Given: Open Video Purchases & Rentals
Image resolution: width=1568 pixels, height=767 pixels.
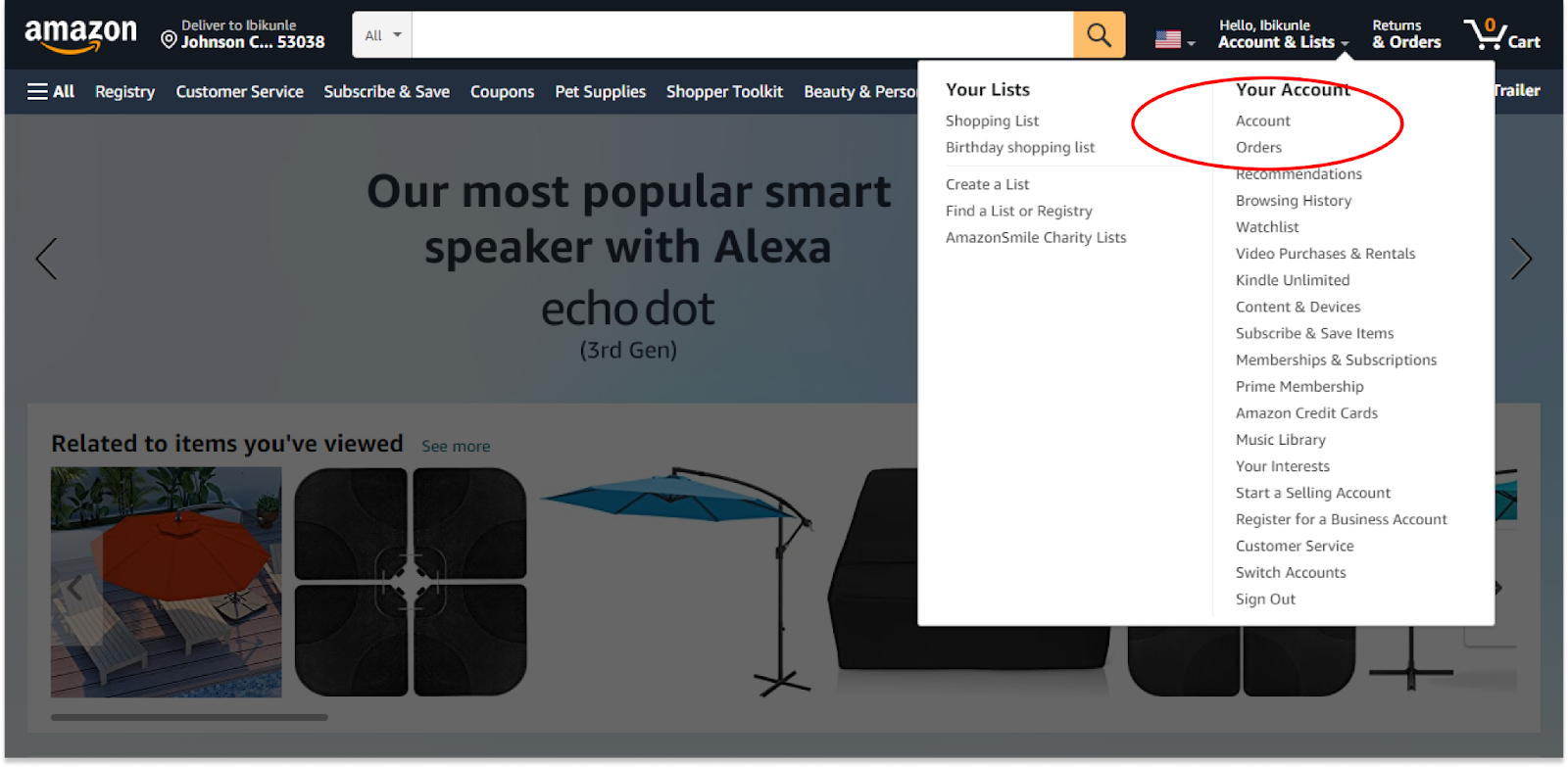Looking at the screenshot, I should (1325, 253).
